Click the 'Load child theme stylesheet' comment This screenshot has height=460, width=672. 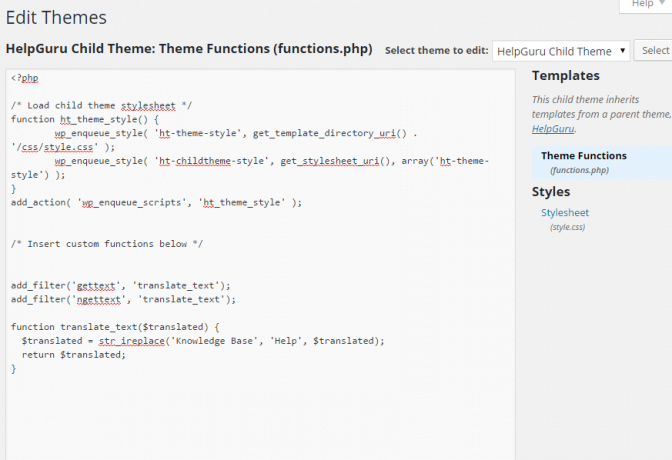102,105
